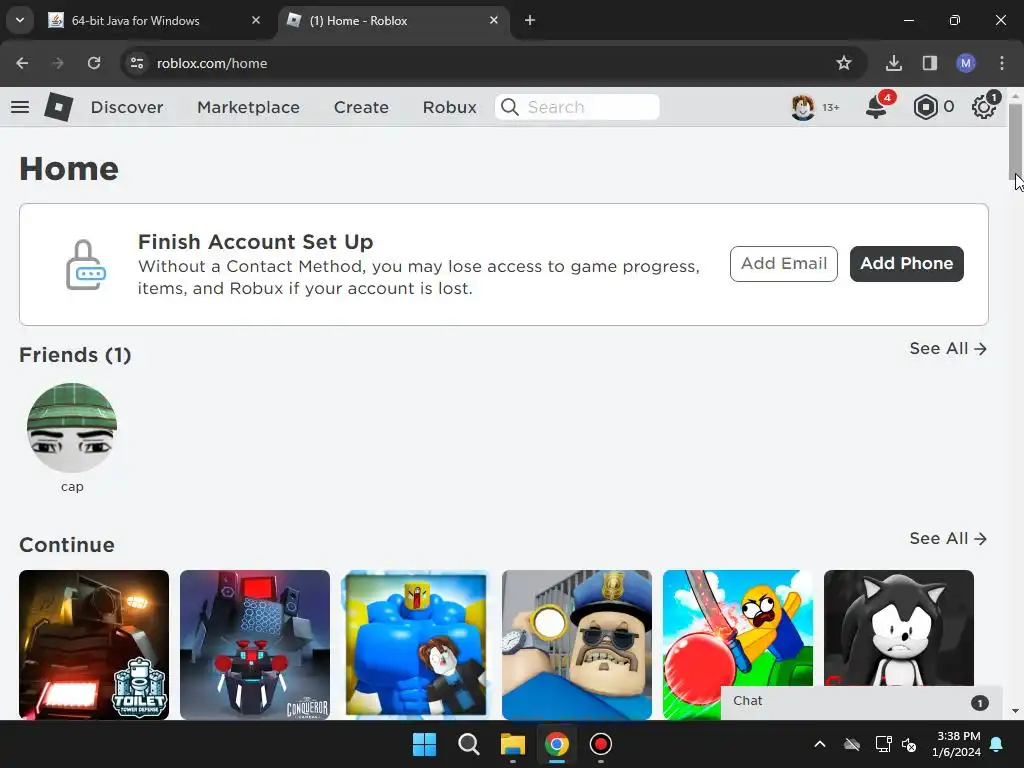Toggle the Chrome side panel
The width and height of the screenshot is (1024, 768).
(929, 63)
